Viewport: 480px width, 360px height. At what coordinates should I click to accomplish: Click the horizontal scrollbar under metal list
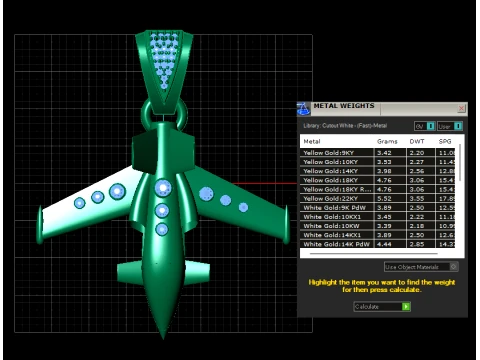click(373, 254)
